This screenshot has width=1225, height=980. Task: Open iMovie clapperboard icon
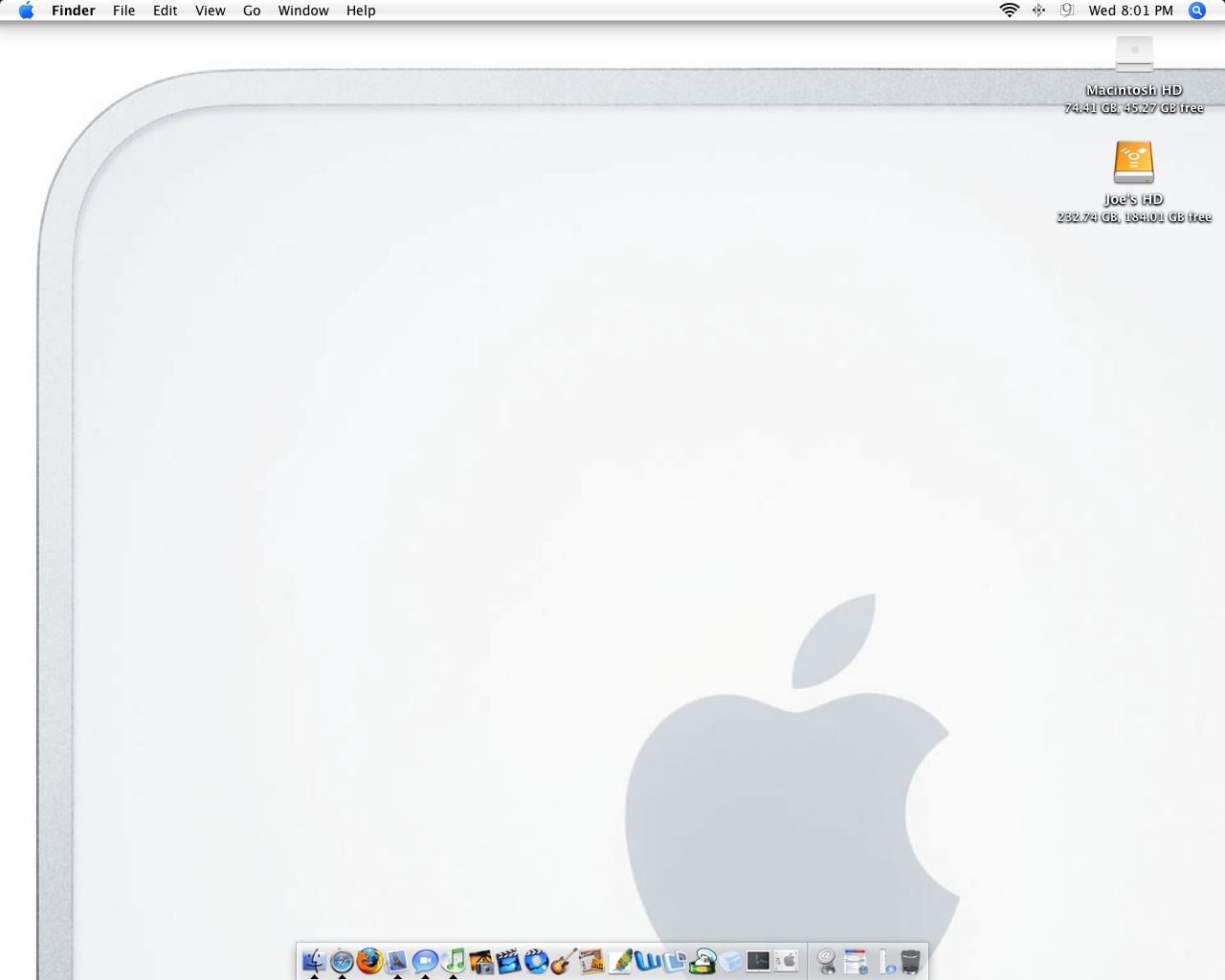508,962
